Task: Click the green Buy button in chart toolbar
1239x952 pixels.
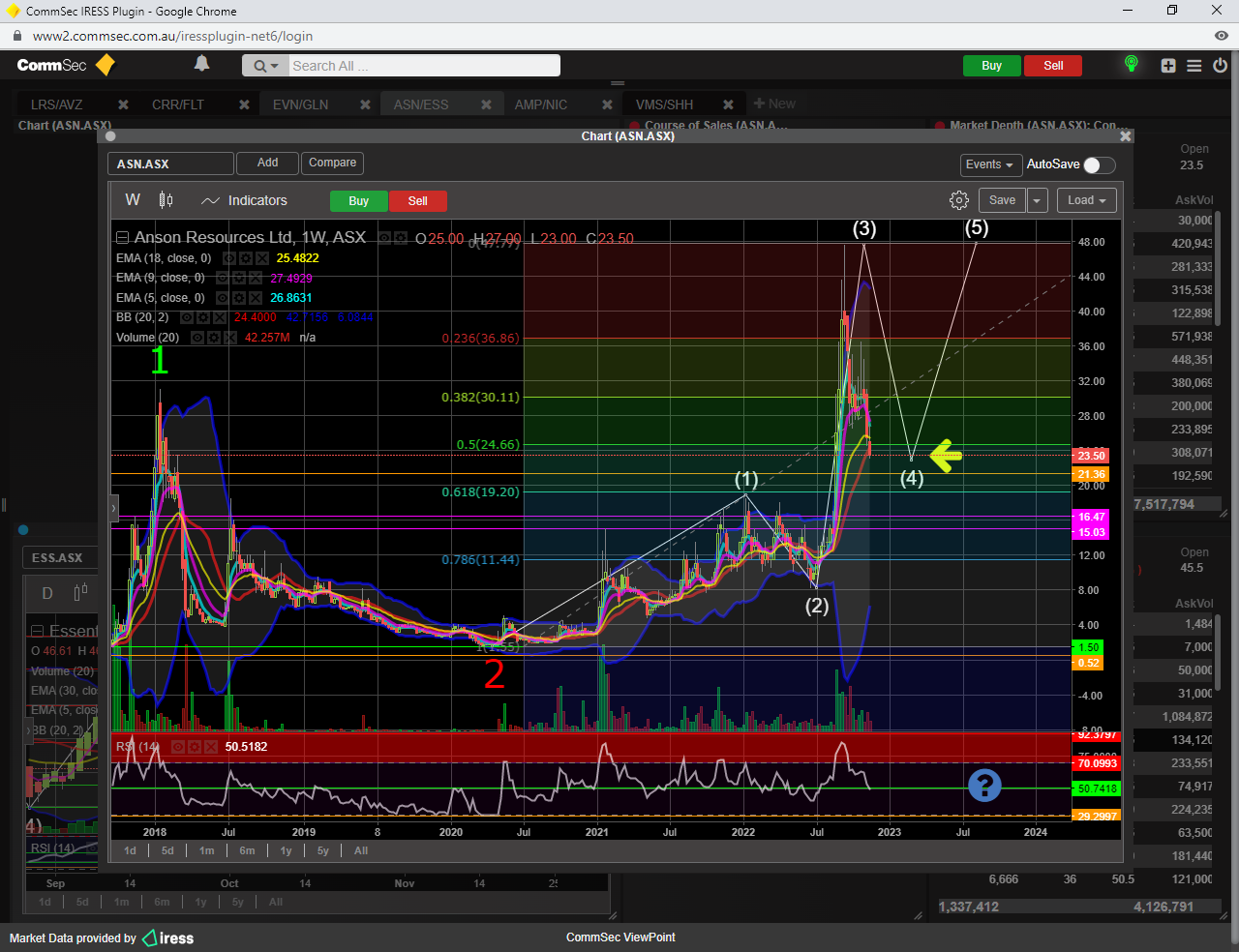Action: pos(358,201)
